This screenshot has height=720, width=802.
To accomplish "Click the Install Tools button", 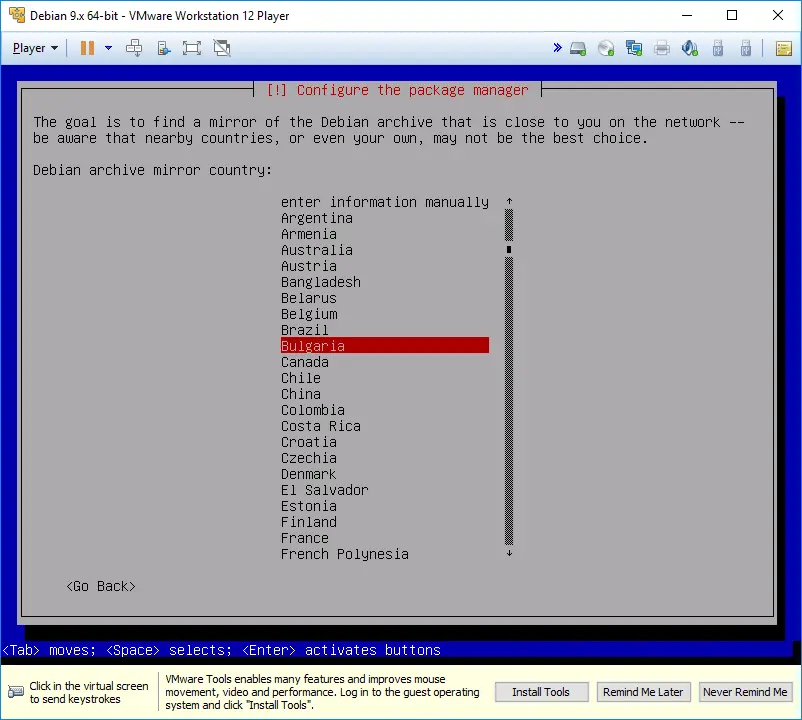I will [541, 692].
